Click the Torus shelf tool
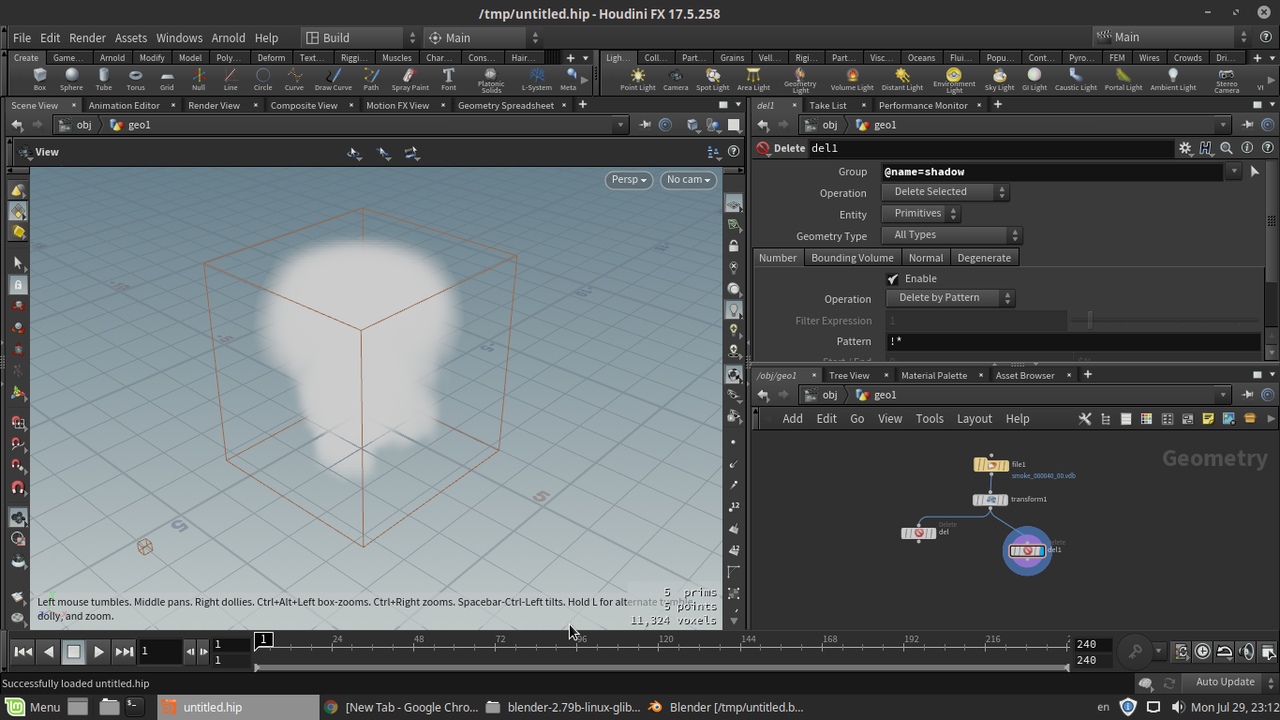 point(135,79)
